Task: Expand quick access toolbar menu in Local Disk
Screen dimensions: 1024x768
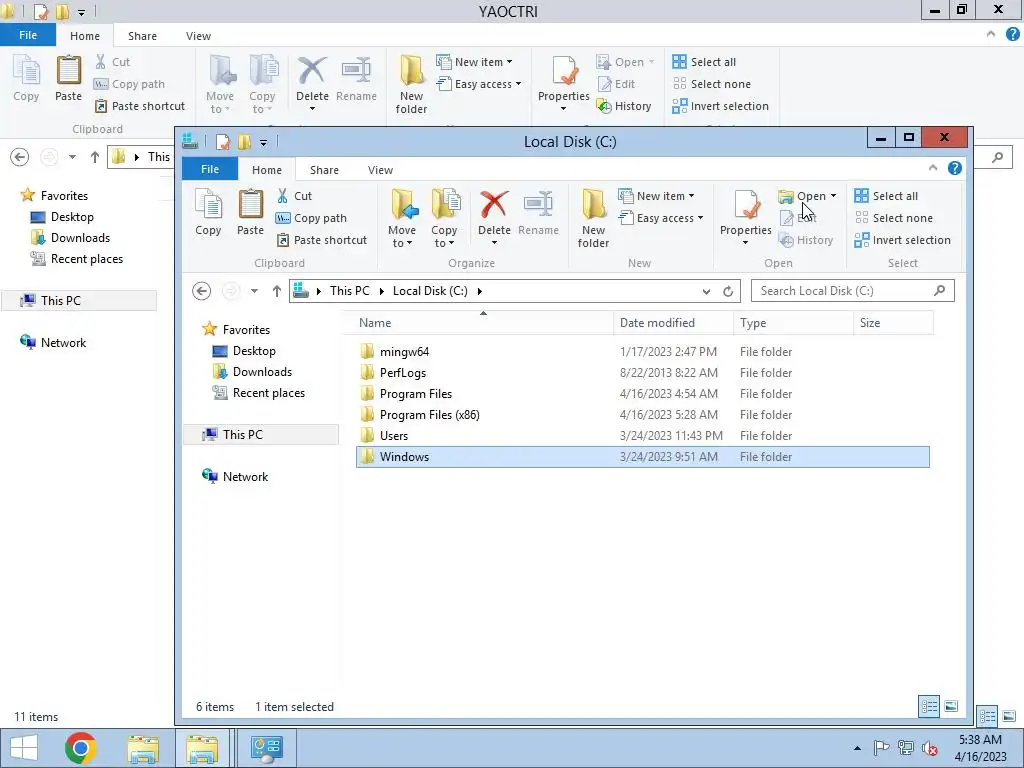Action: (x=263, y=142)
